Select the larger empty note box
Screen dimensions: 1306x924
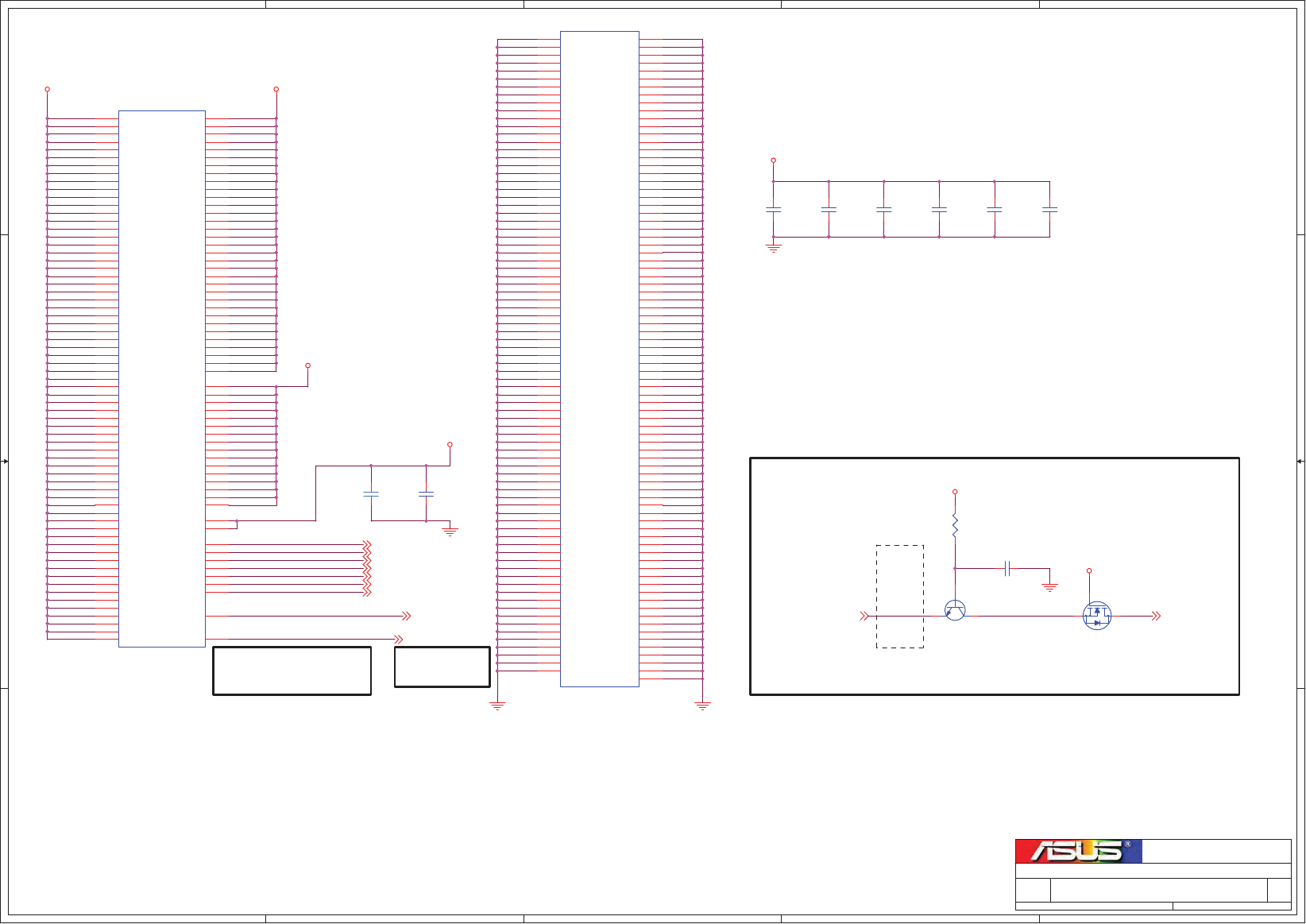coord(292,671)
